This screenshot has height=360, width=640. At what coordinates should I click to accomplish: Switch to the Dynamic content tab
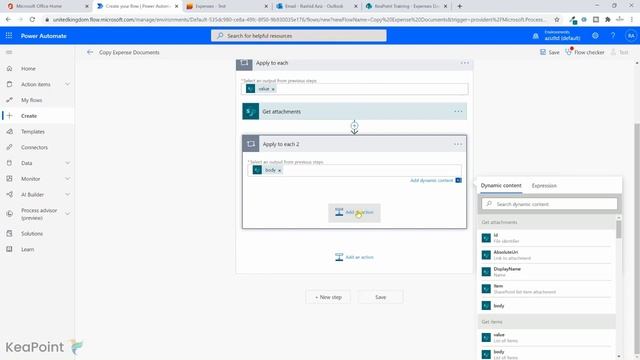[x=501, y=185]
